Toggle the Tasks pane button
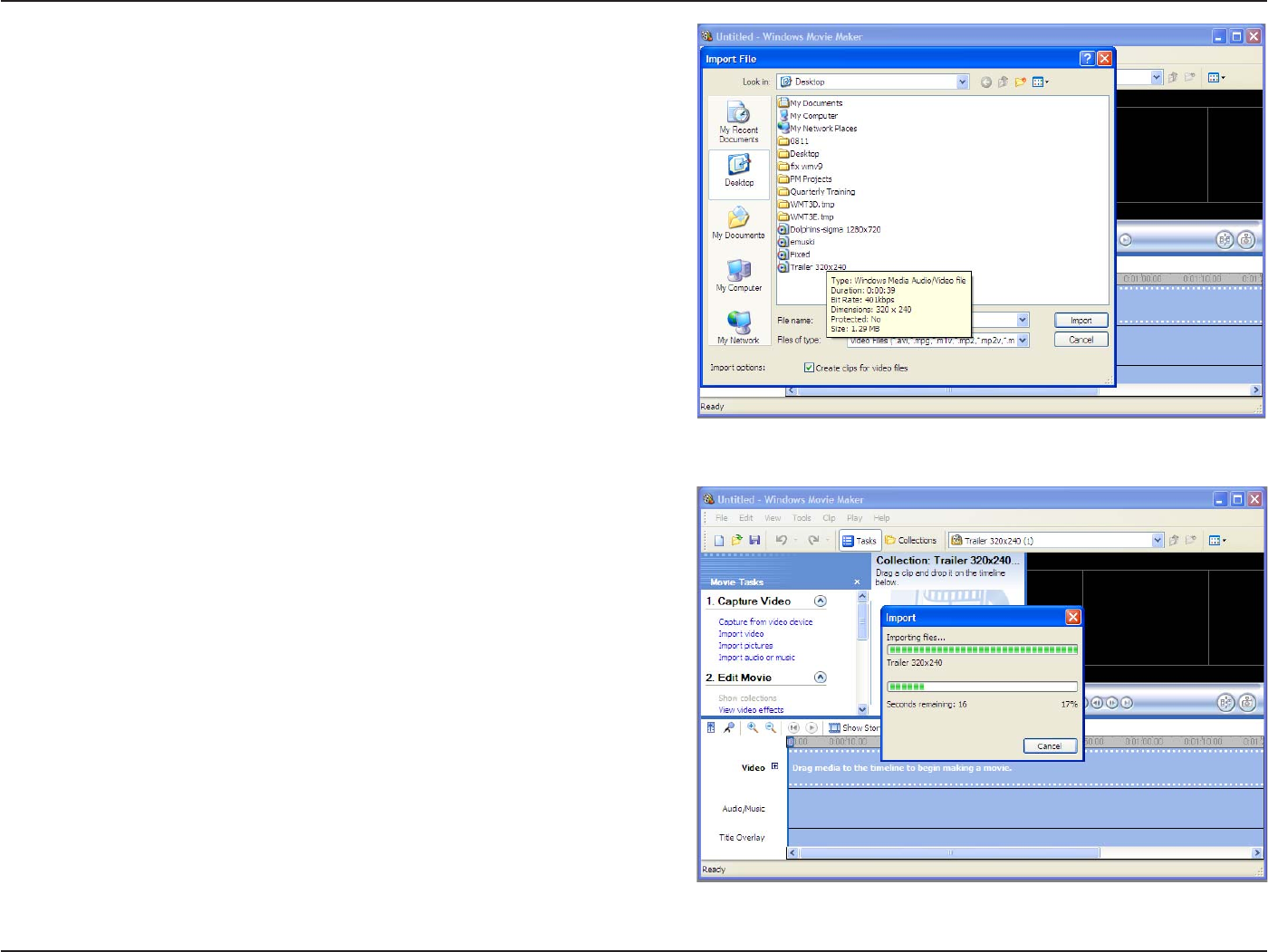 [x=859, y=541]
